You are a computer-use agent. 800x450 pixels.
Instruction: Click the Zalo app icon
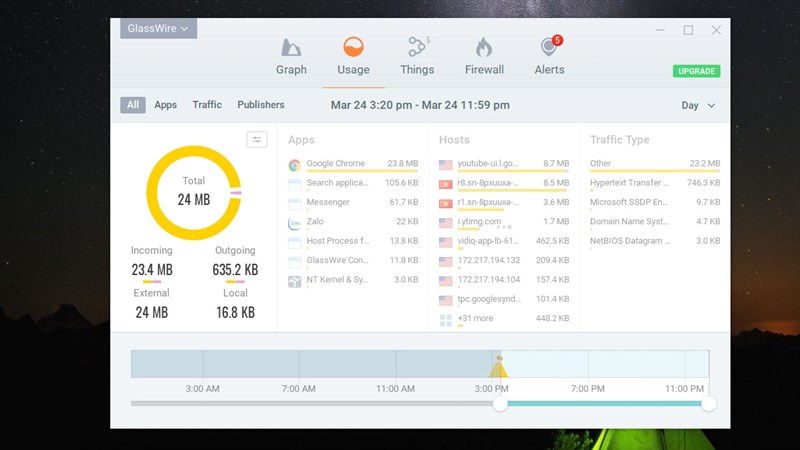[294, 223]
